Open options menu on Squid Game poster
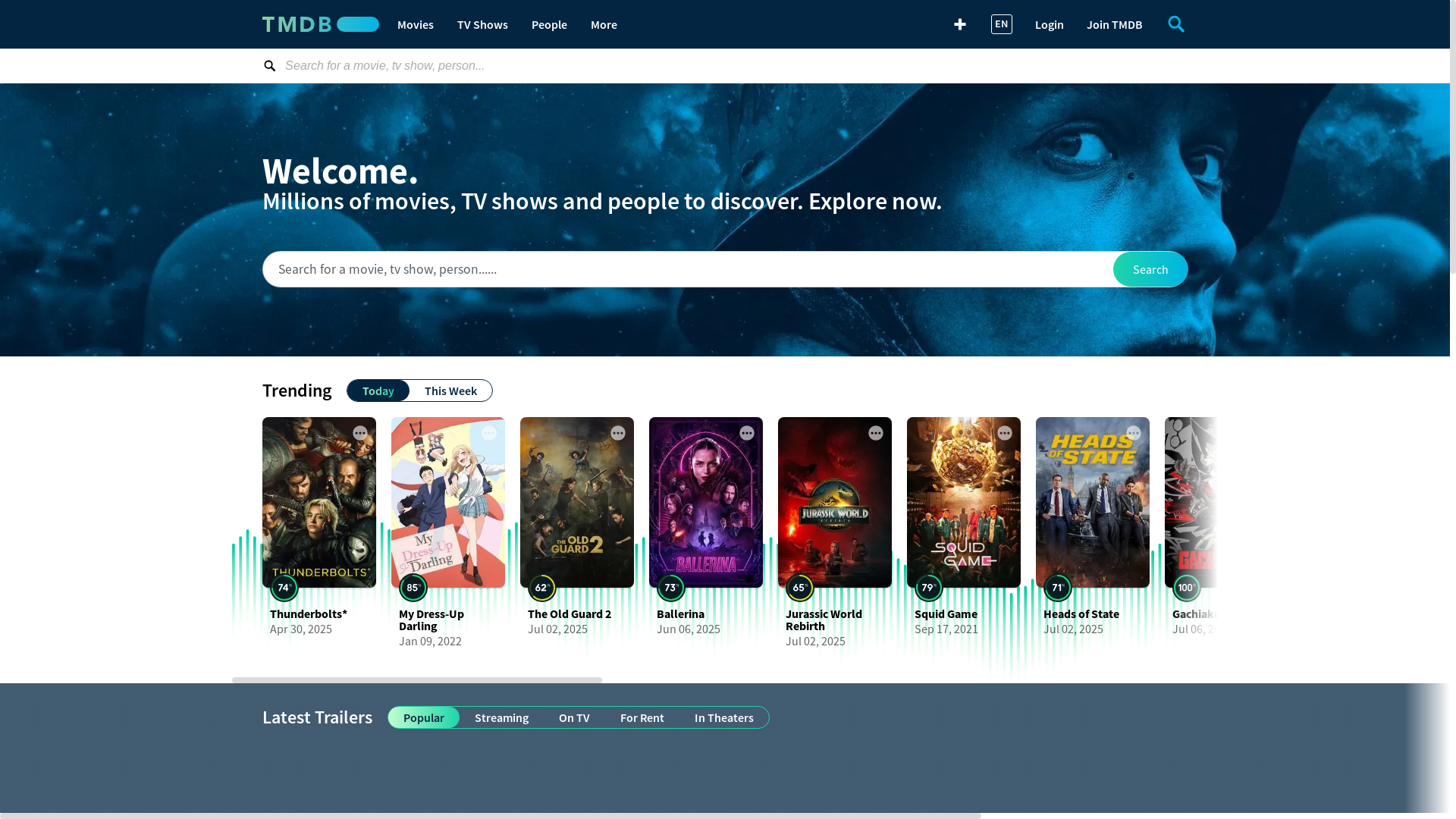The image size is (1456, 819). pos(1005,433)
